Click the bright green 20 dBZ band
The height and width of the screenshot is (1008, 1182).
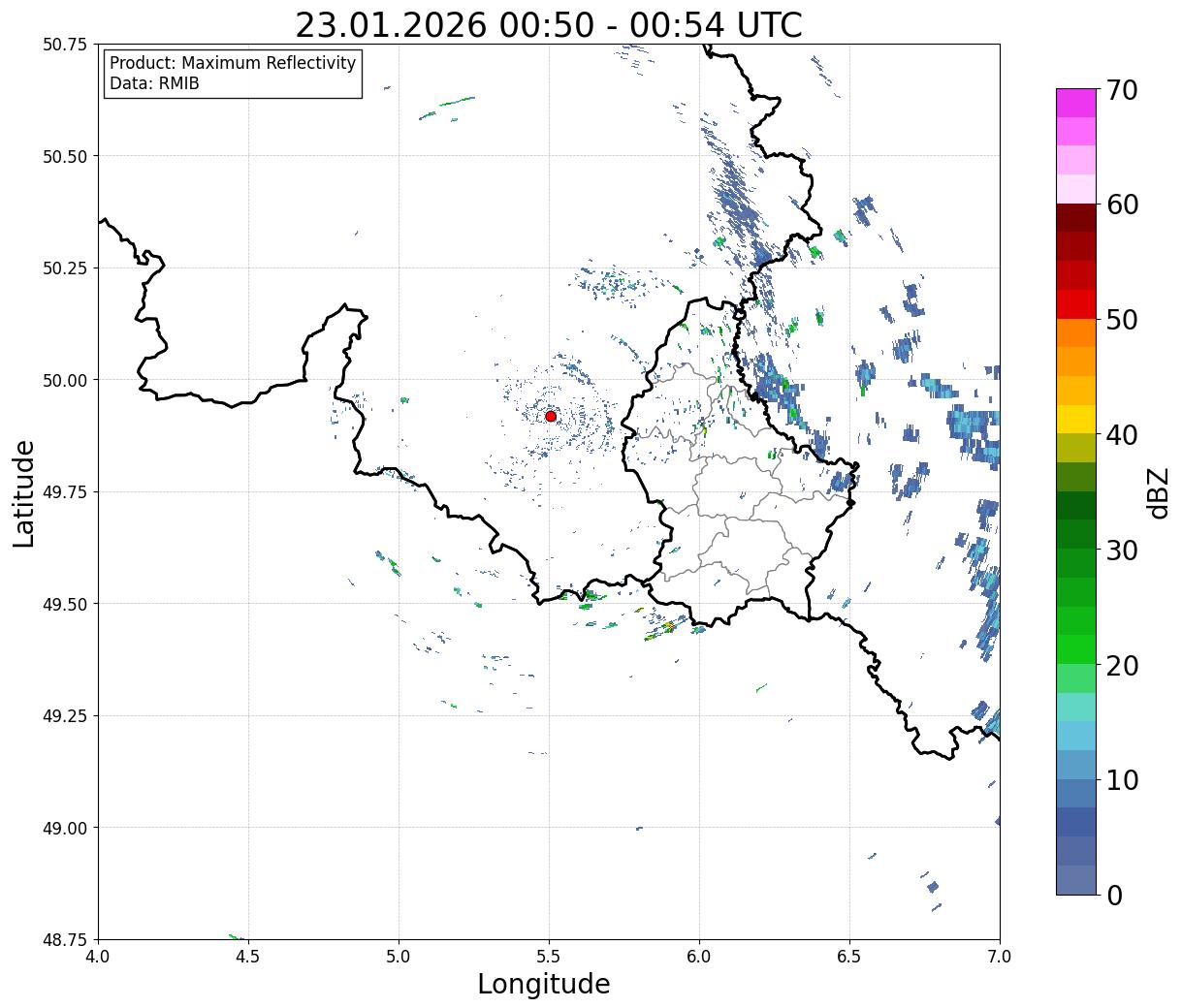tap(1076, 649)
